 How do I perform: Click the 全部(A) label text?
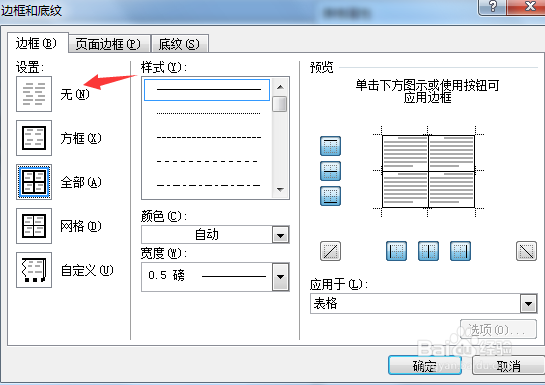pos(81,182)
